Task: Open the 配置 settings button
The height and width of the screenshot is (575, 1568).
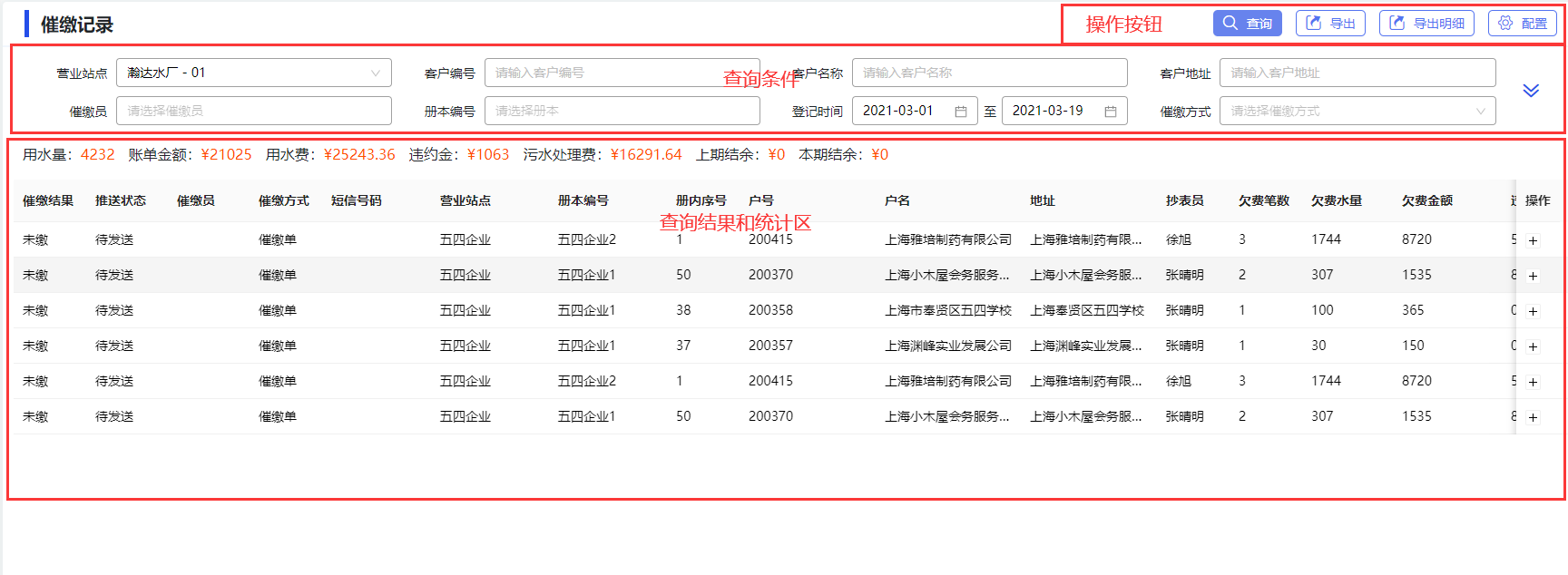Action: click(1523, 24)
